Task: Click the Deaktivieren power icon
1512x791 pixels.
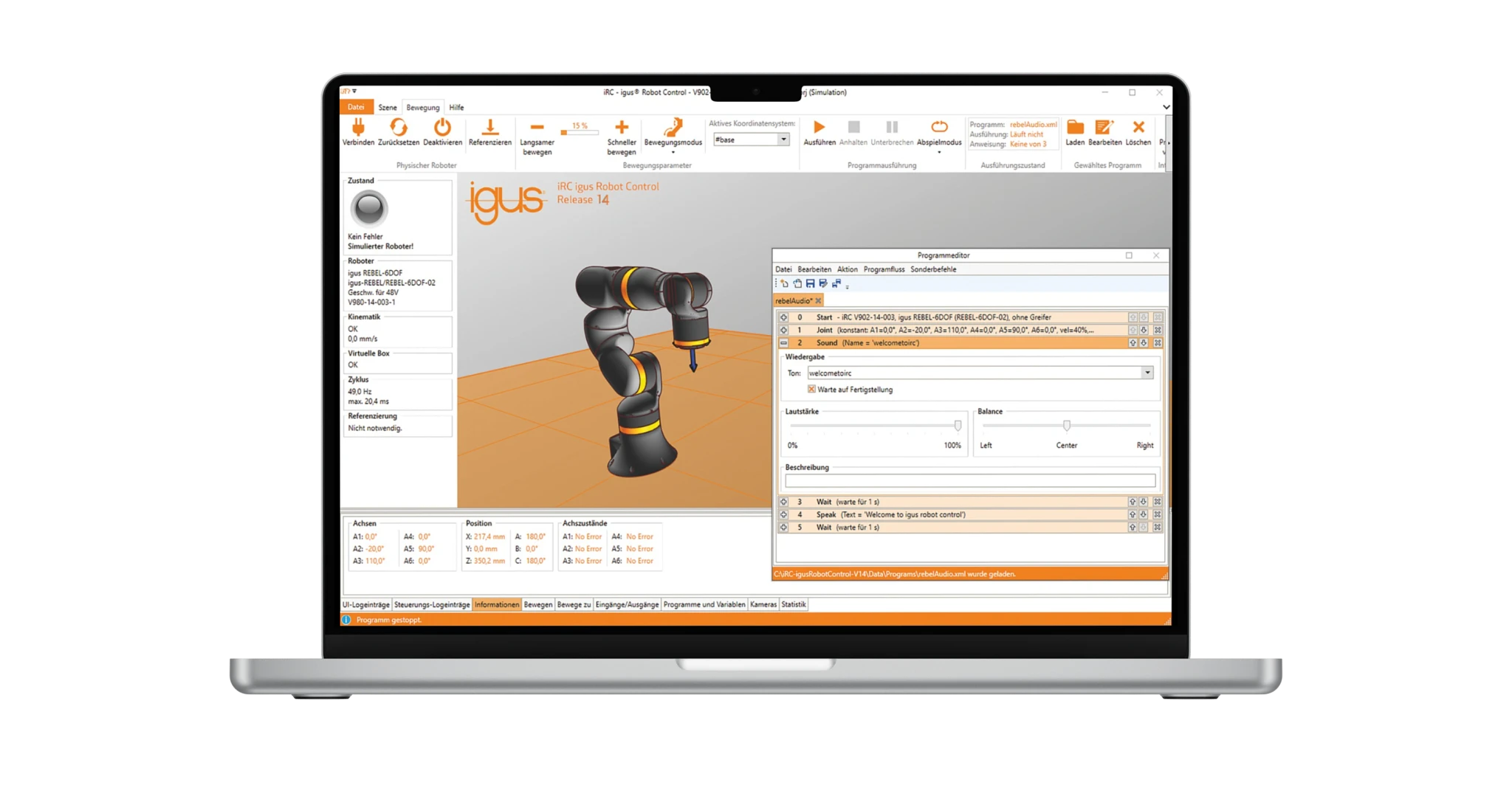Action: (442, 126)
